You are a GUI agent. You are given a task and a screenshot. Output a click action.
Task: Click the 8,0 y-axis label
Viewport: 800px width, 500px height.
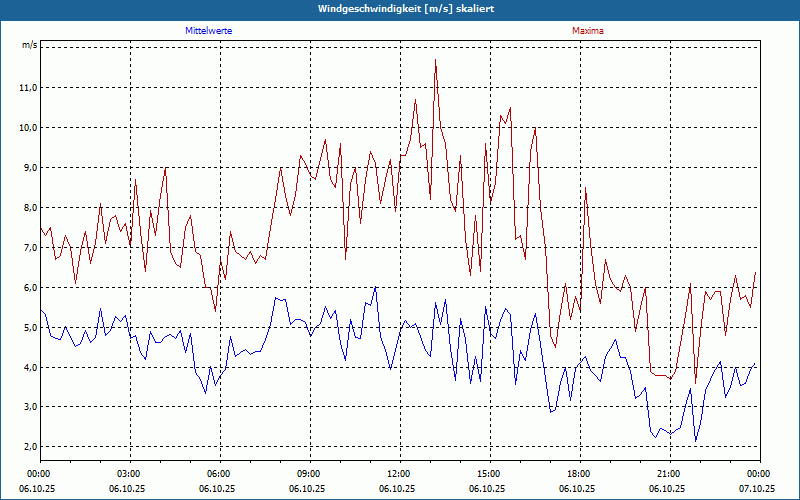[30, 208]
